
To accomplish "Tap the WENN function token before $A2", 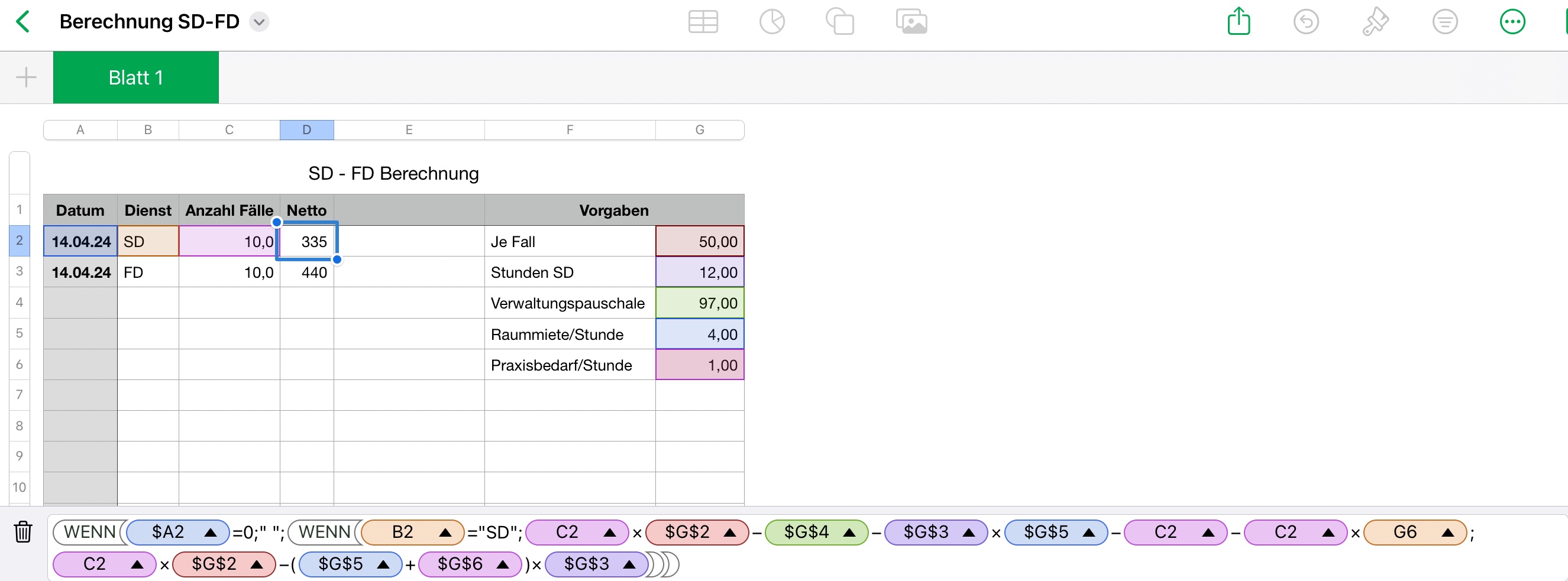I will pos(90,533).
